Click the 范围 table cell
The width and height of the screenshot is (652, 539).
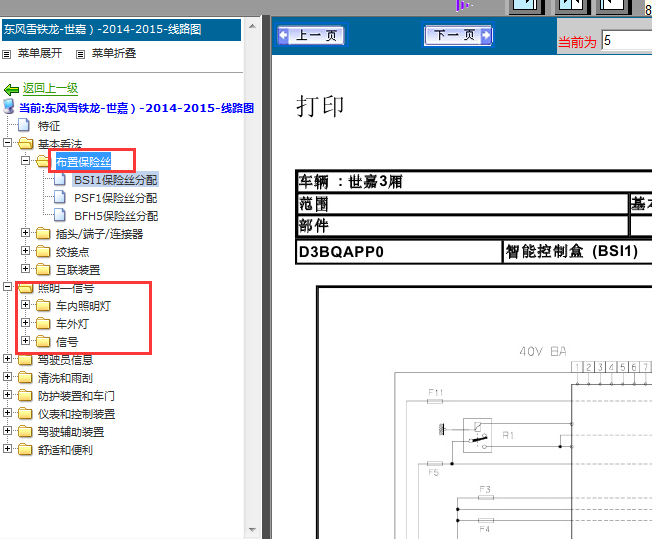pyautogui.click(x=462, y=204)
